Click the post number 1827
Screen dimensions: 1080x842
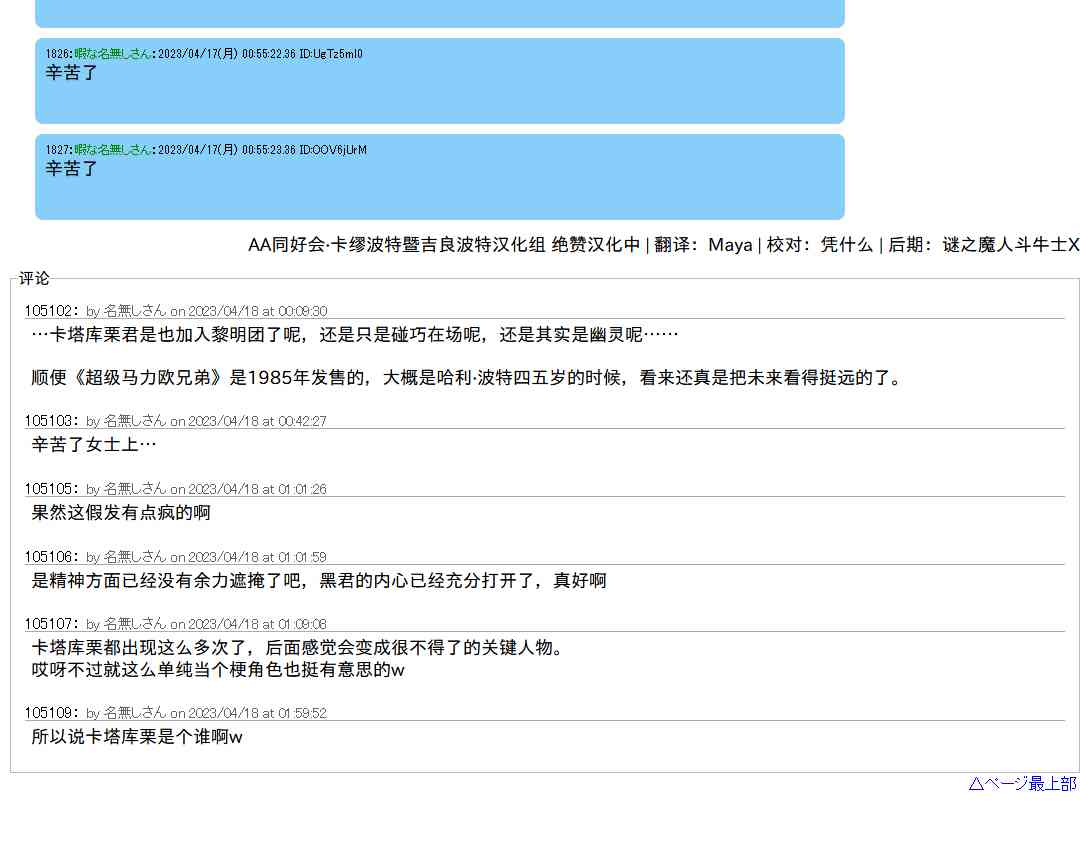(x=58, y=150)
